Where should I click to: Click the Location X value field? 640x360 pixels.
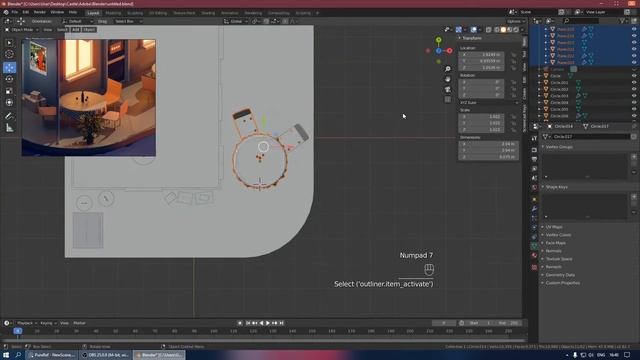point(482,54)
